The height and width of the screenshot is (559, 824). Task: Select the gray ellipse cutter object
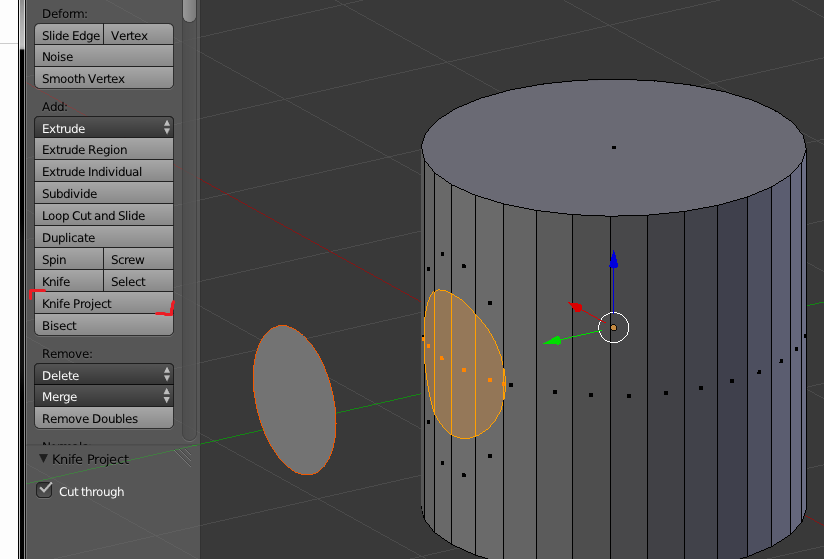tap(294, 400)
